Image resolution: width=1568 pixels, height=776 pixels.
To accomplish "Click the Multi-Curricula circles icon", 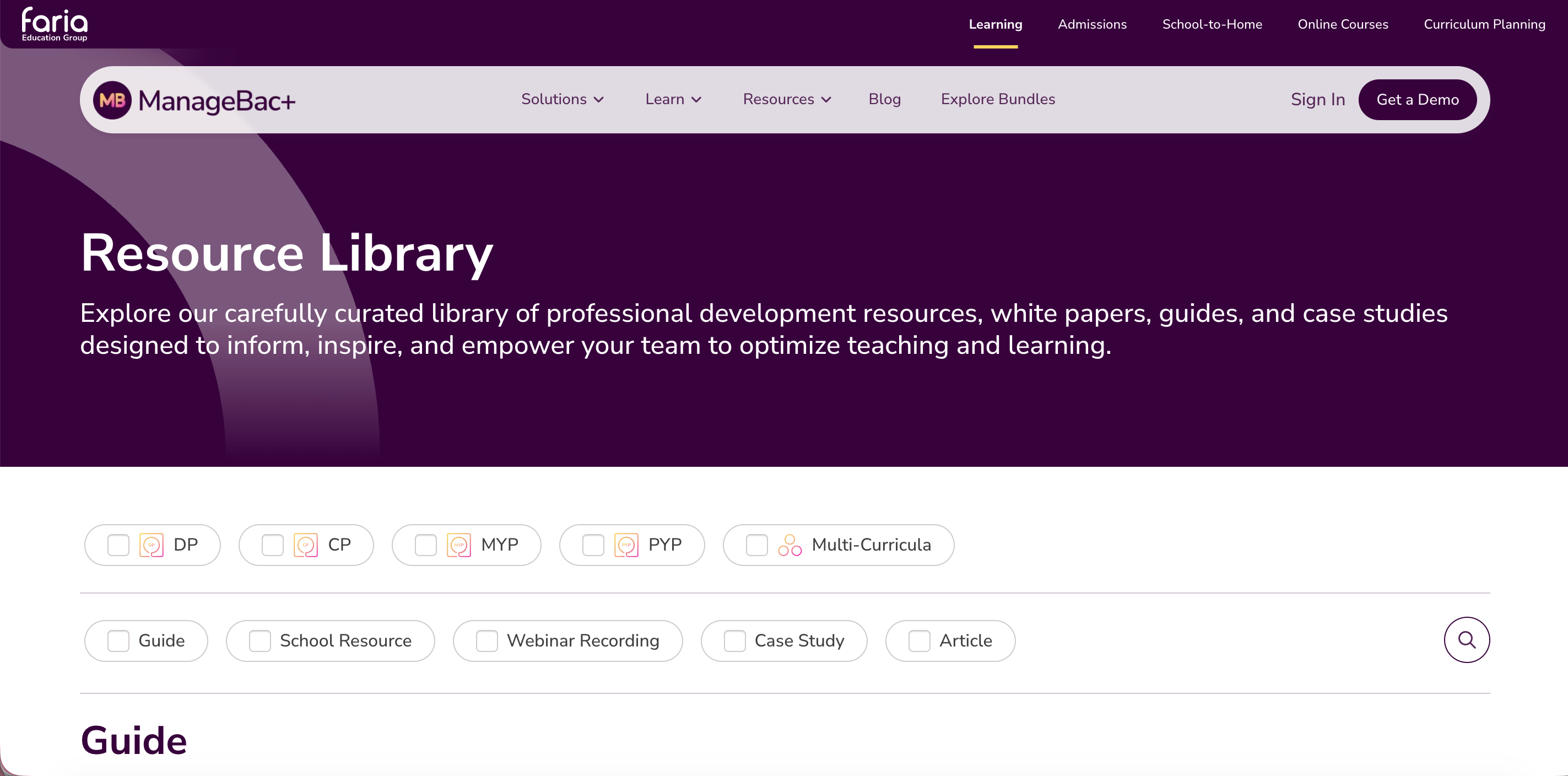I will (x=790, y=545).
